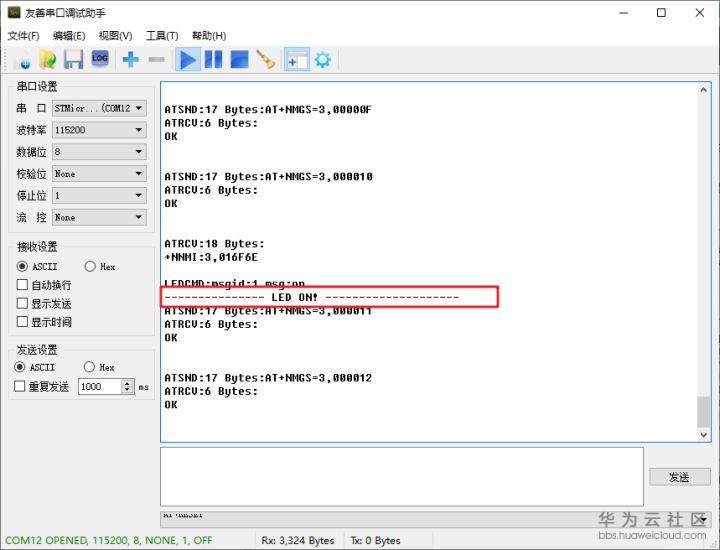Click the Tx: 0 Bytes counter
This screenshot has width=720, height=550.
[x=376, y=540]
